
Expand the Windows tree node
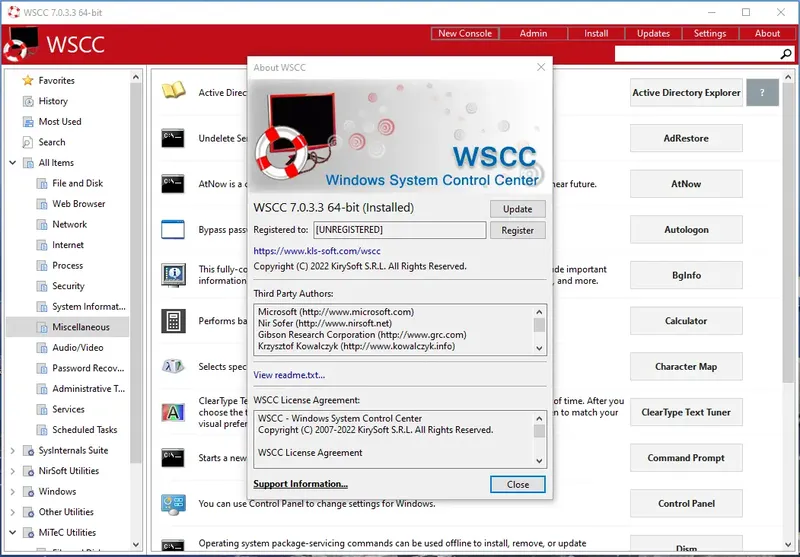click(13, 492)
